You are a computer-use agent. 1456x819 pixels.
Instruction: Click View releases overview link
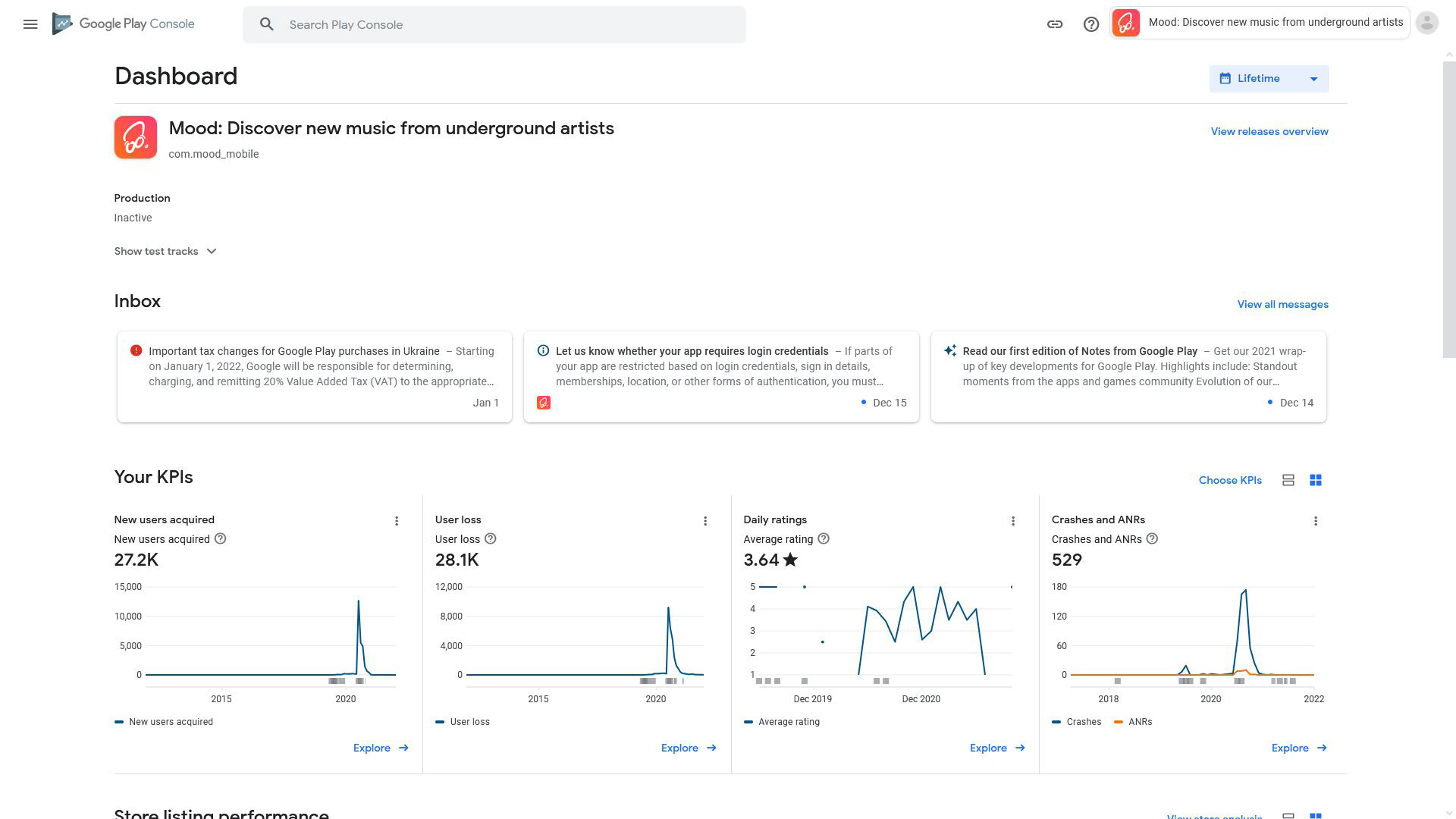1269,131
